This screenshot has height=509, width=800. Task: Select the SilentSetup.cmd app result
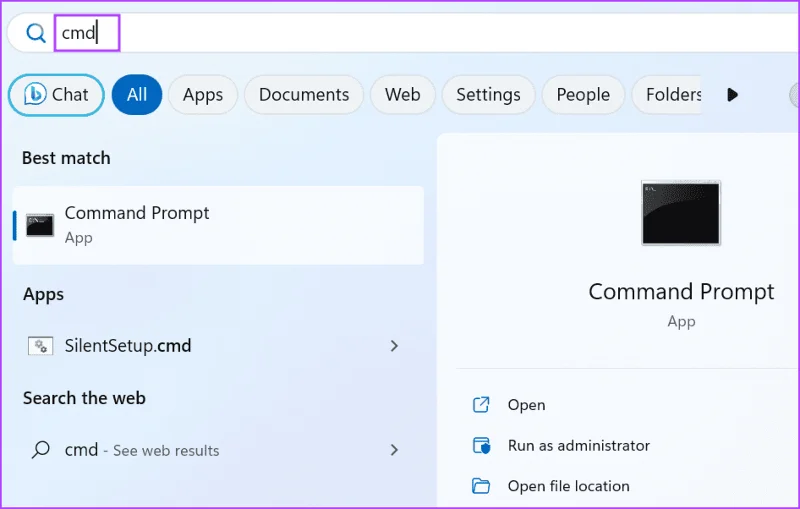[218, 346]
